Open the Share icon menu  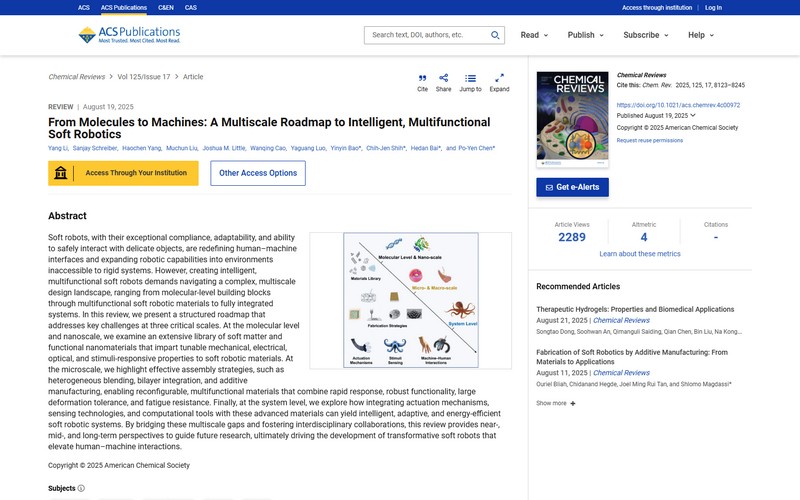[x=443, y=78]
